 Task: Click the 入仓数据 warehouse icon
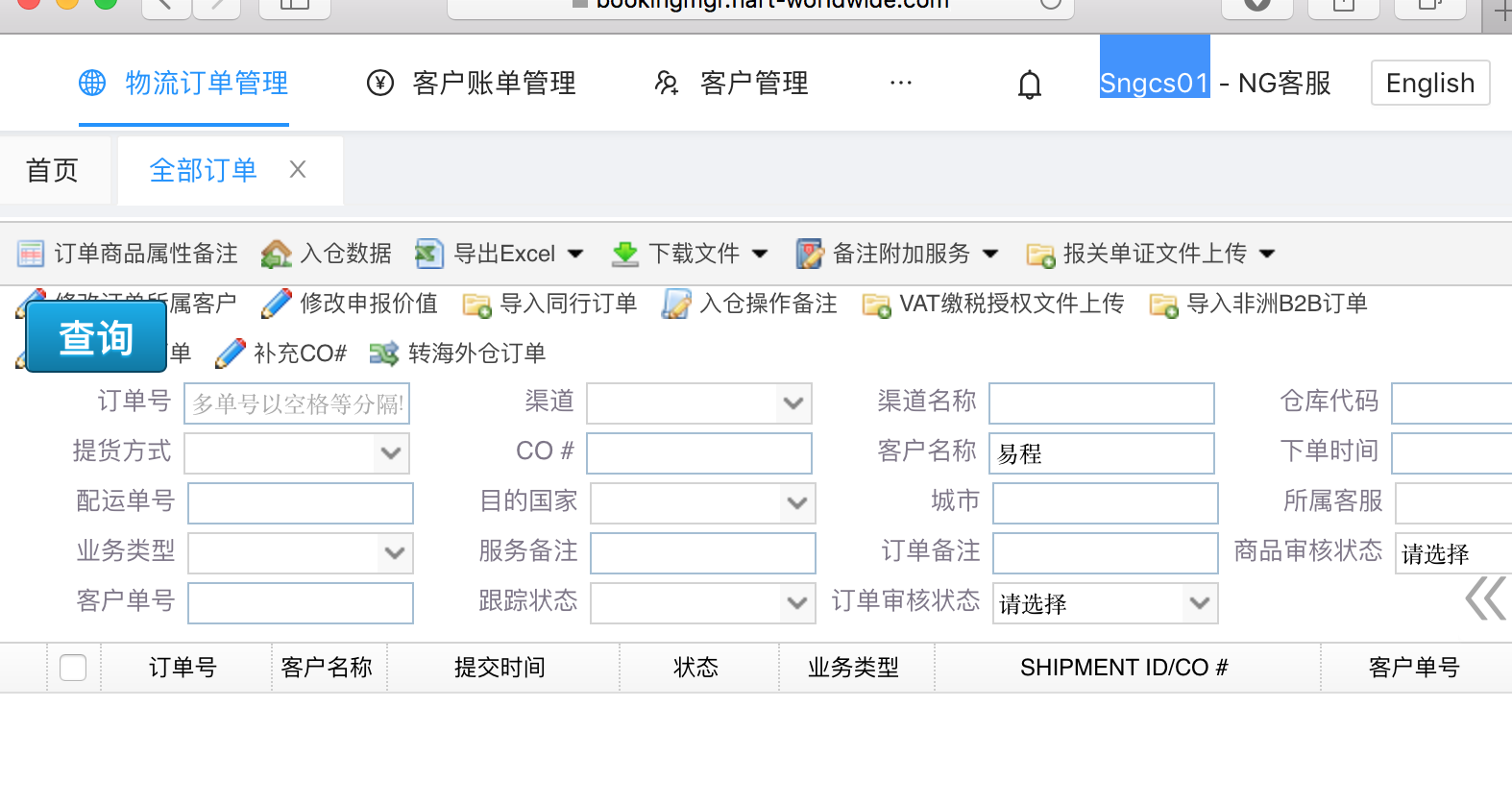pos(276,254)
